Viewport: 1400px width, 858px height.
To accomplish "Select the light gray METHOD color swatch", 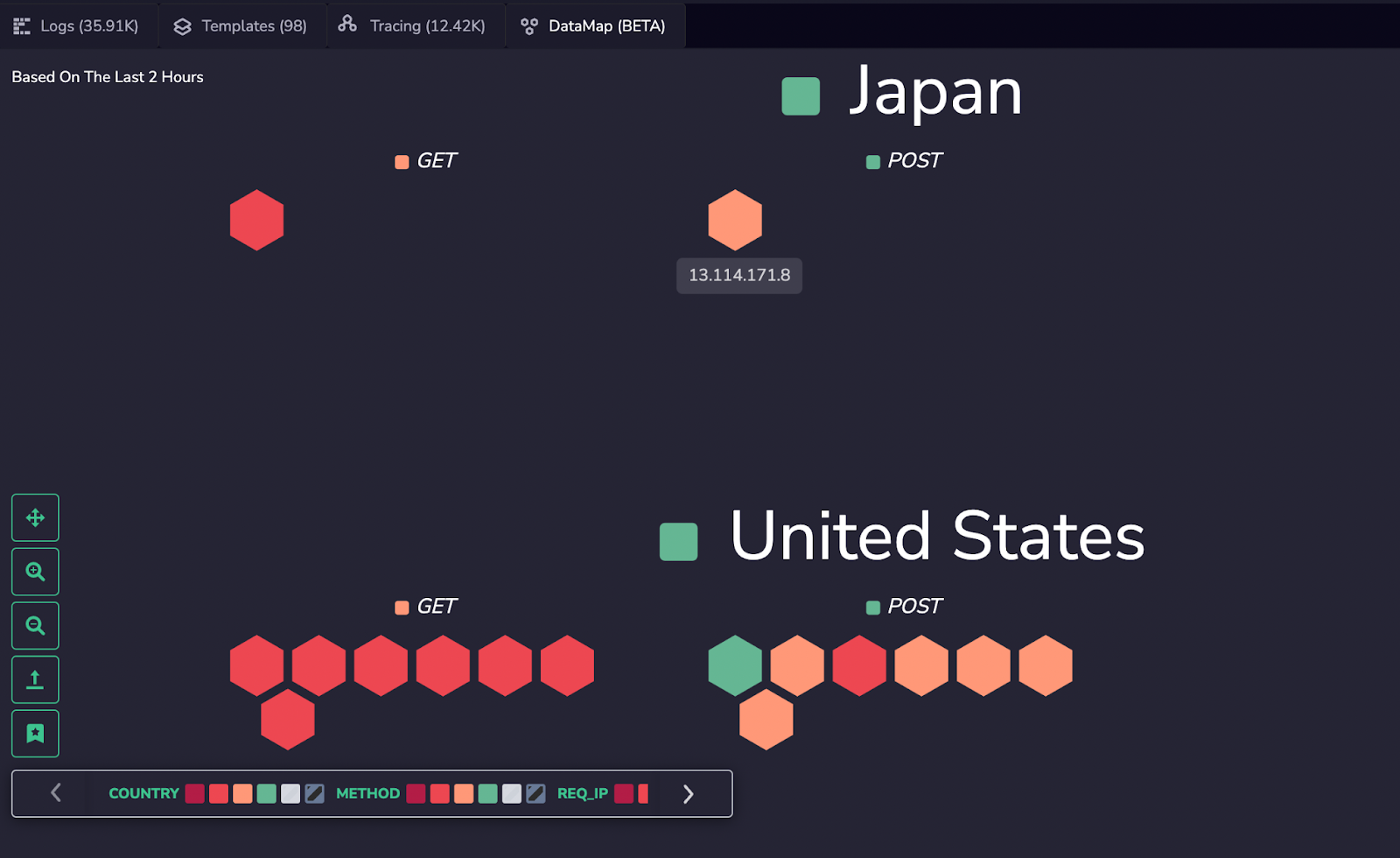I will coord(512,793).
